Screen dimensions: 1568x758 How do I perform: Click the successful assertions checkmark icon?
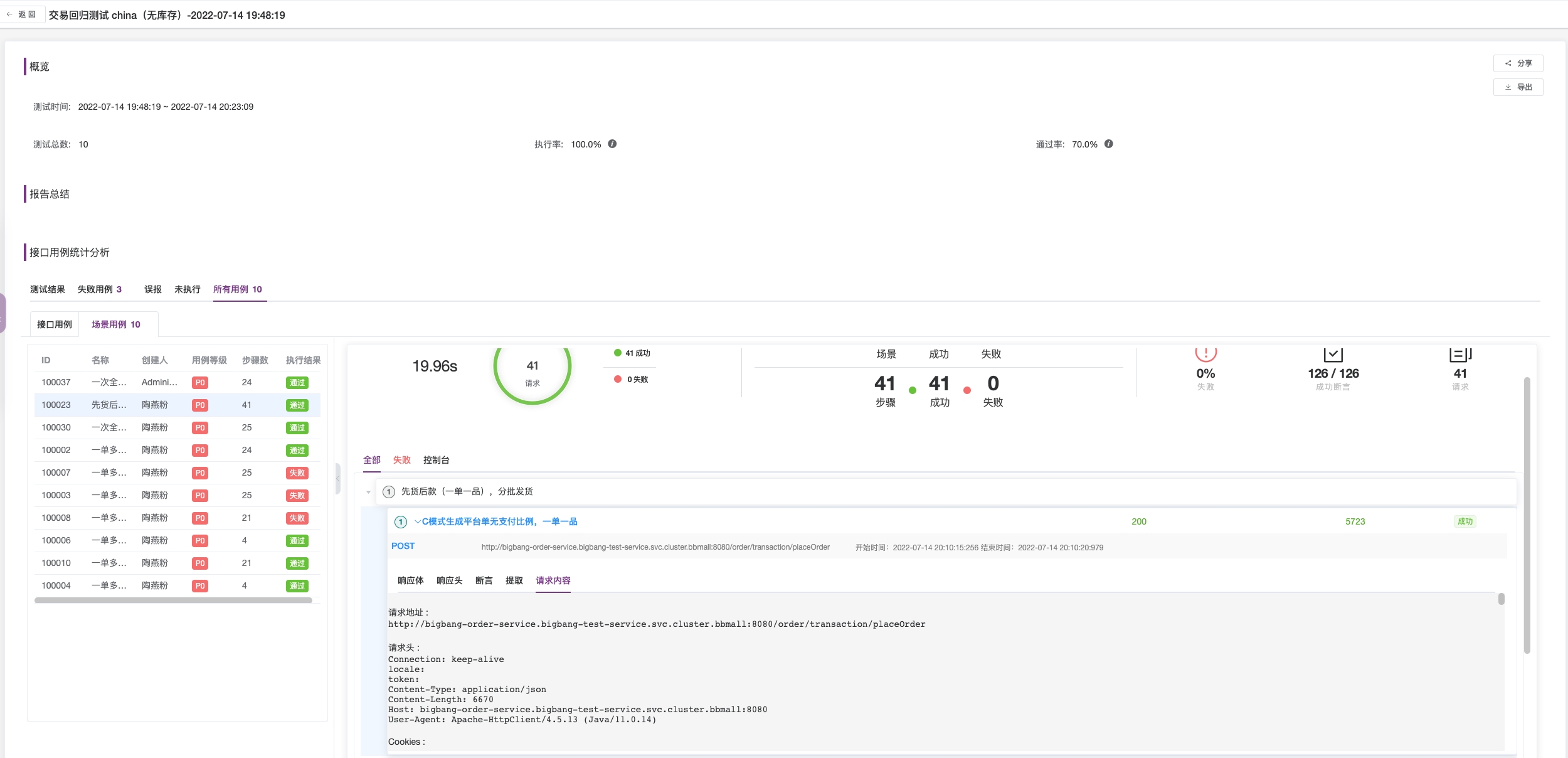click(x=1332, y=355)
